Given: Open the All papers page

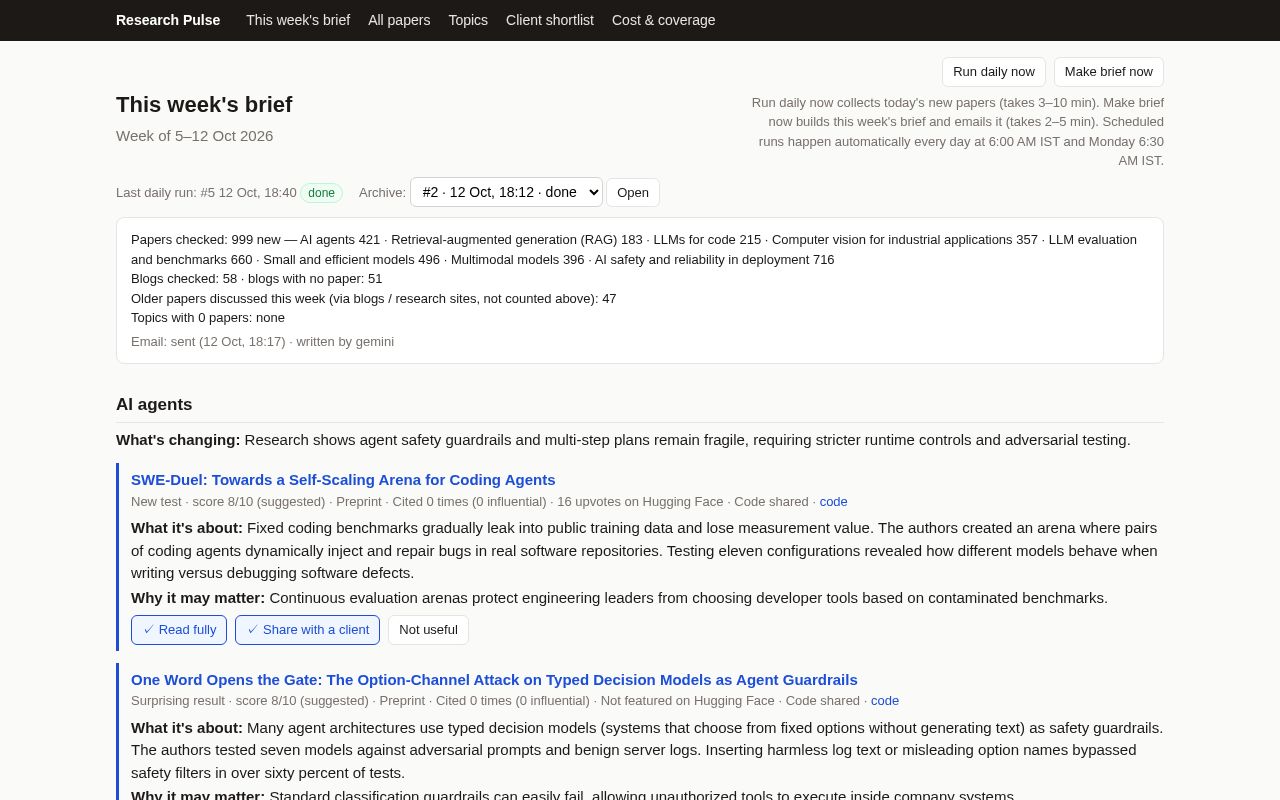Looking at the screenshot, I should [399, 20].
